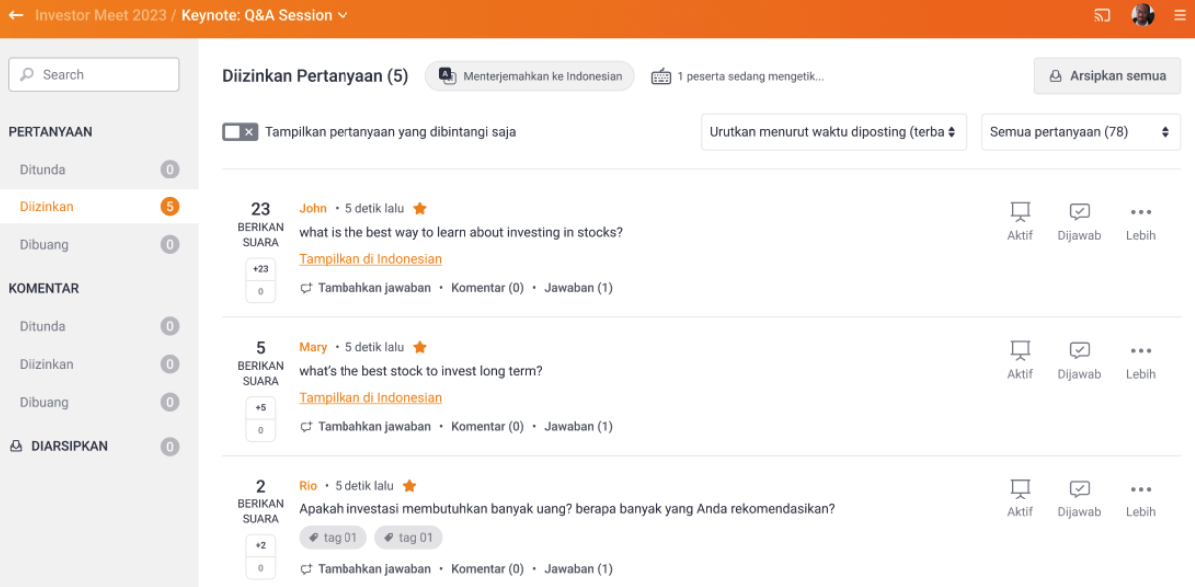Open the hamburger menu icon
The height and width of the screenshot is (587, 1195).
point(1181,15)
